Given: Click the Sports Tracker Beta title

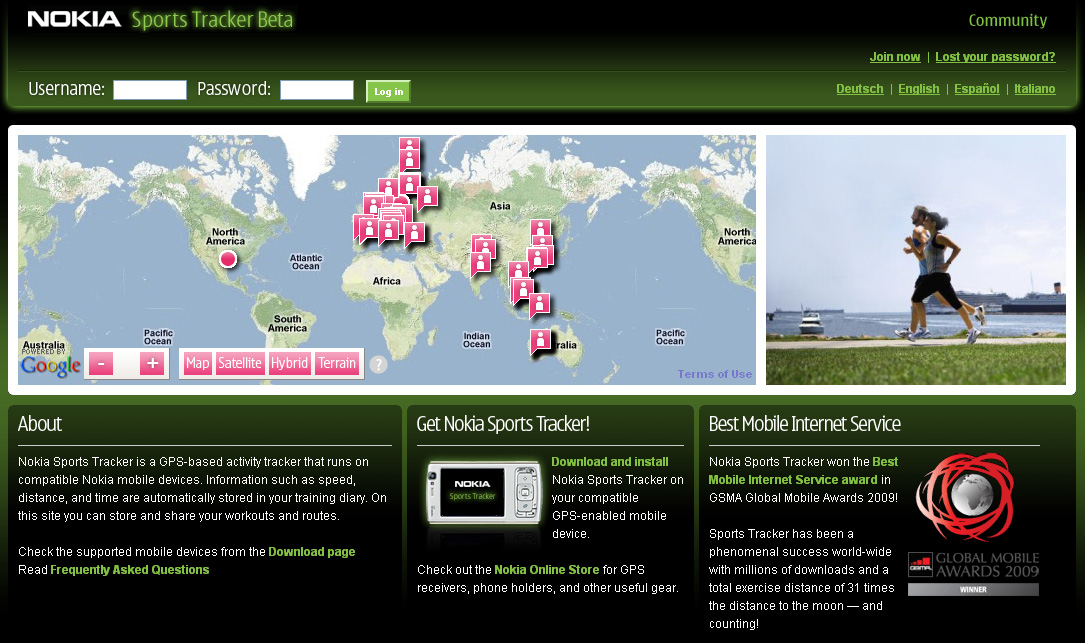Looking at the screenshot, I should [x=212, y=19].
